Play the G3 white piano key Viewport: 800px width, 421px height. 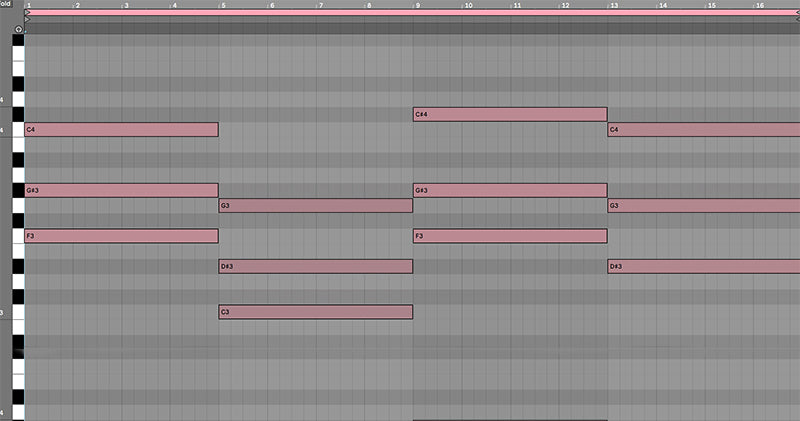[18, 206]
